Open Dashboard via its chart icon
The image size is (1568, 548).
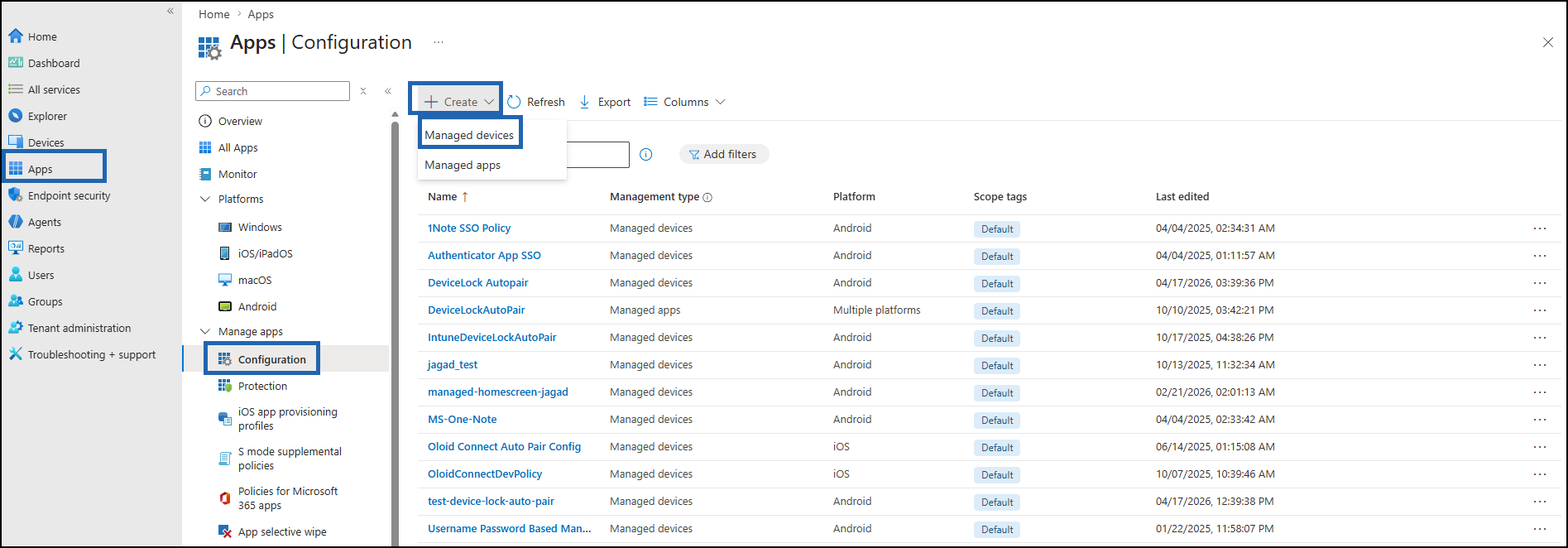pos(16,63)
